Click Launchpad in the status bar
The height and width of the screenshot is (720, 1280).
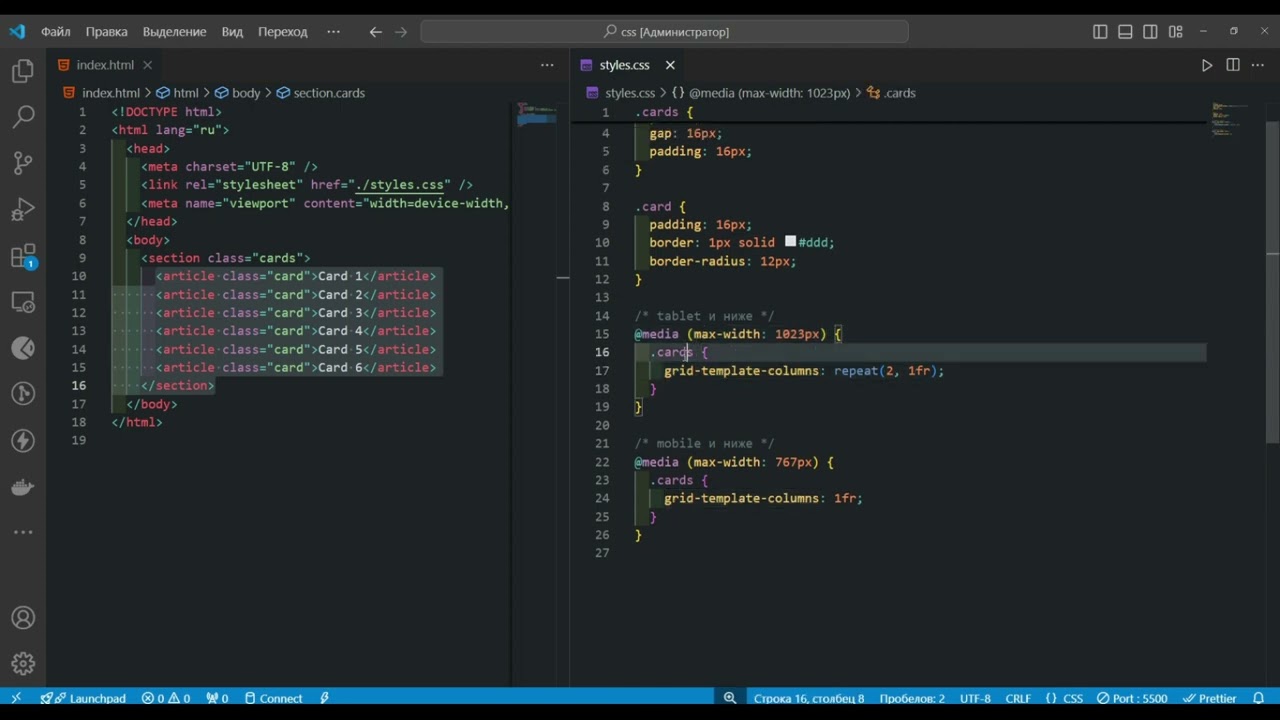click(84, 698)
